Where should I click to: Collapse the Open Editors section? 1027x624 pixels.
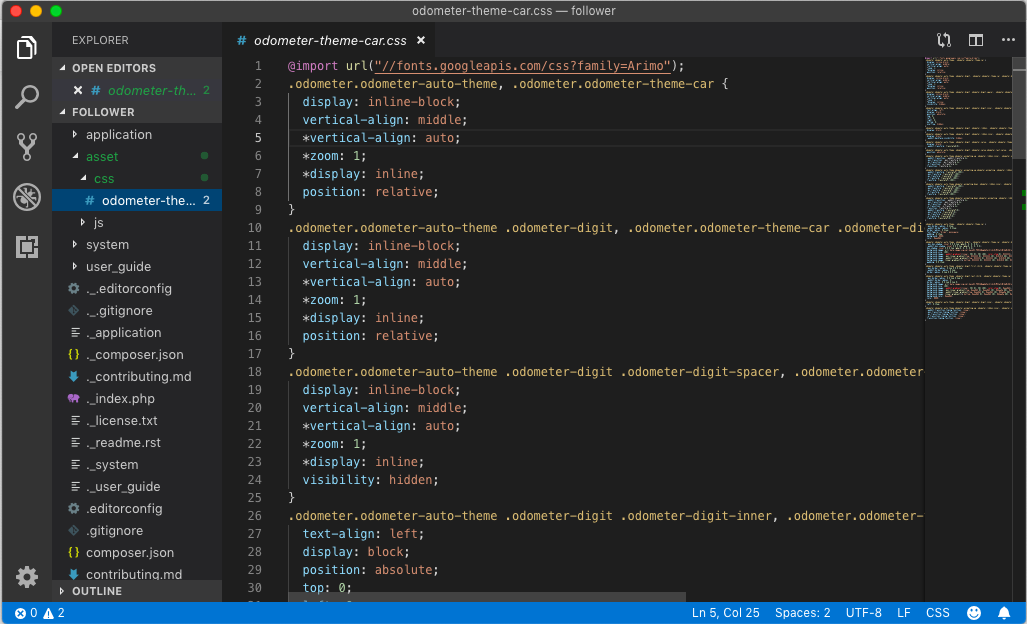point(137,68)
